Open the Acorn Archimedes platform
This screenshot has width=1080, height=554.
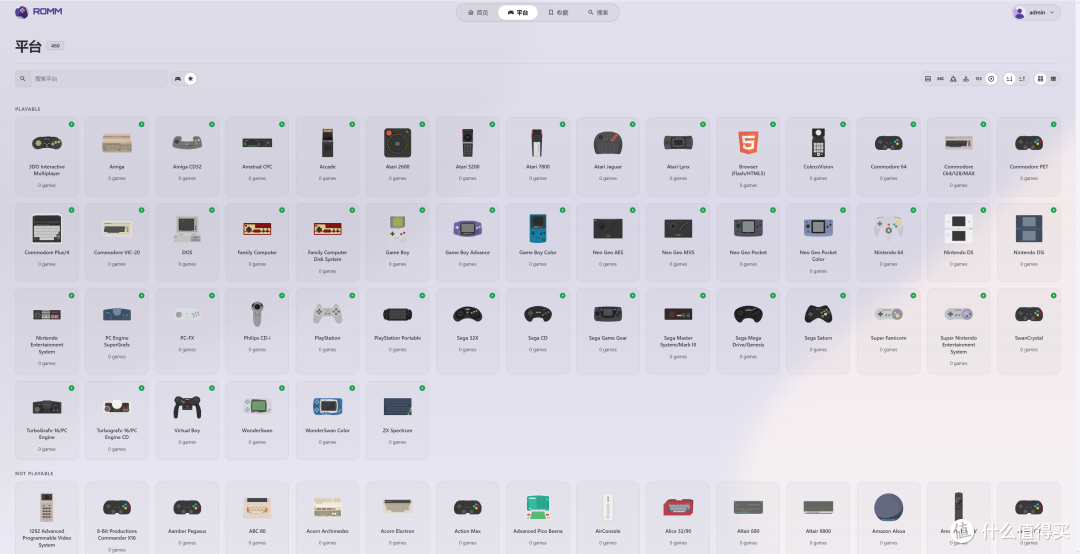(327, 517)
